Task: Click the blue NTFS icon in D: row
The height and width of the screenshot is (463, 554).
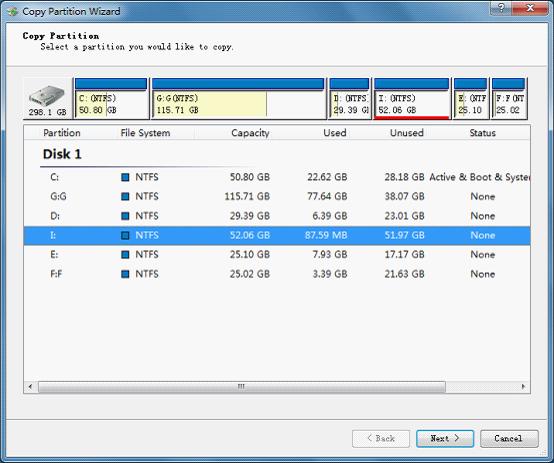Action: pos(125,216)
